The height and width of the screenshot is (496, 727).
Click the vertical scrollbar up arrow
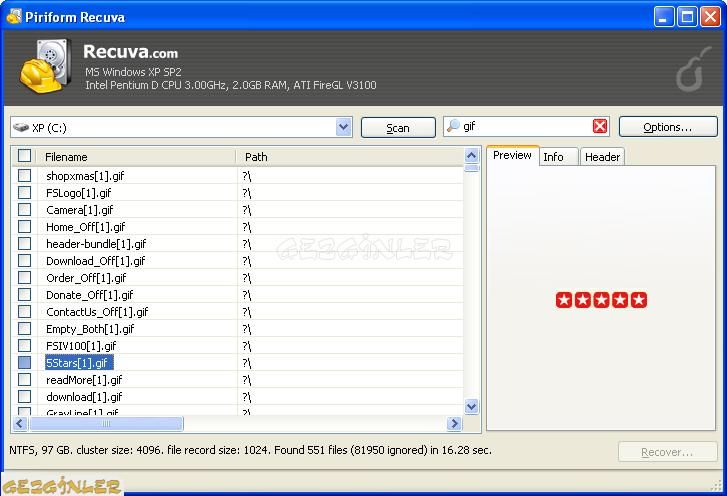[x=472, y=155]
